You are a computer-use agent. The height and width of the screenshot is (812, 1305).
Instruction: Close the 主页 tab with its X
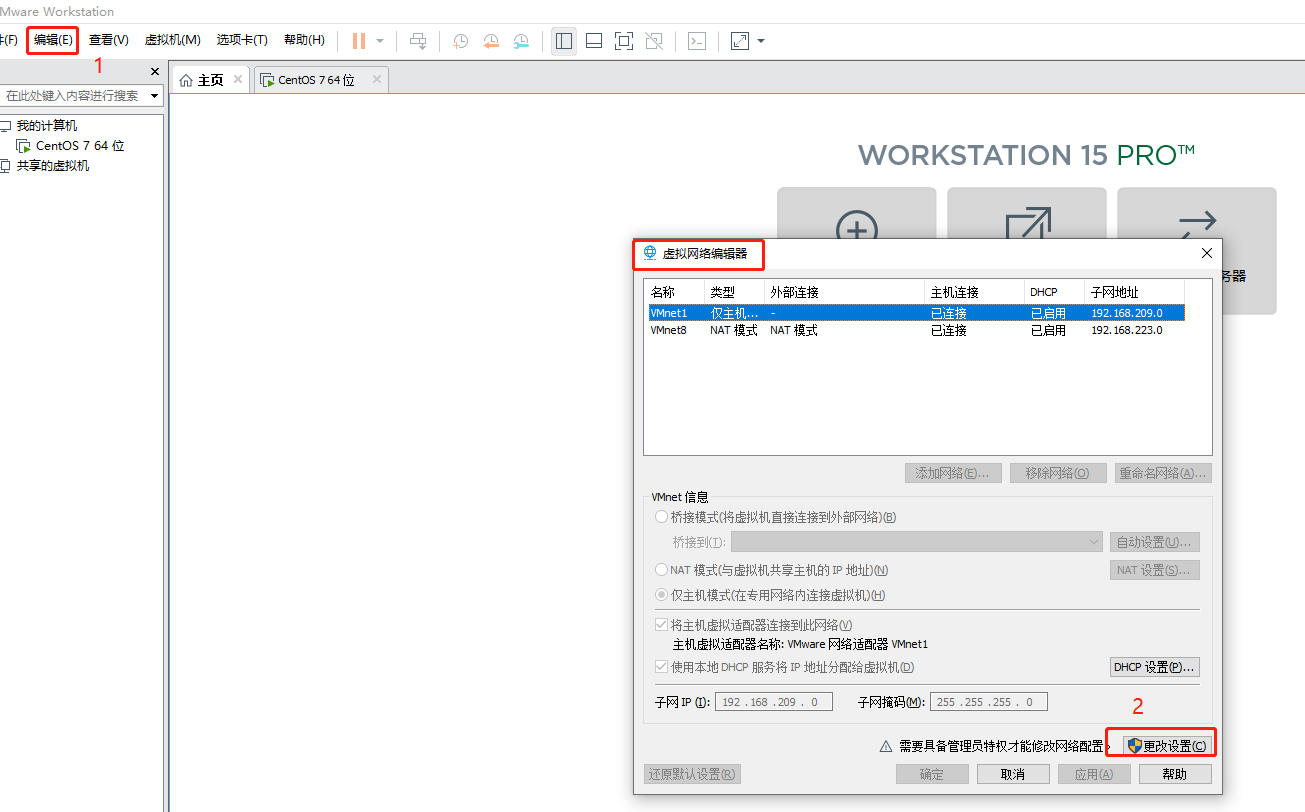click(237, 79)
